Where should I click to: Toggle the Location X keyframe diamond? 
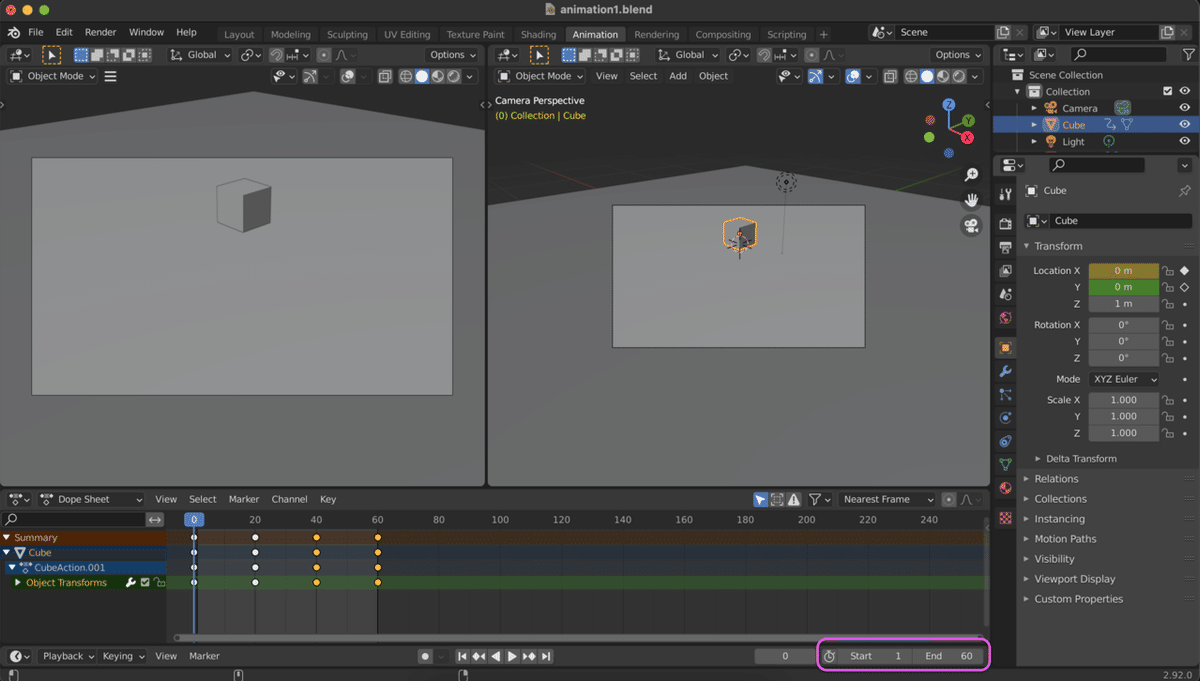tap(1185, 271)
